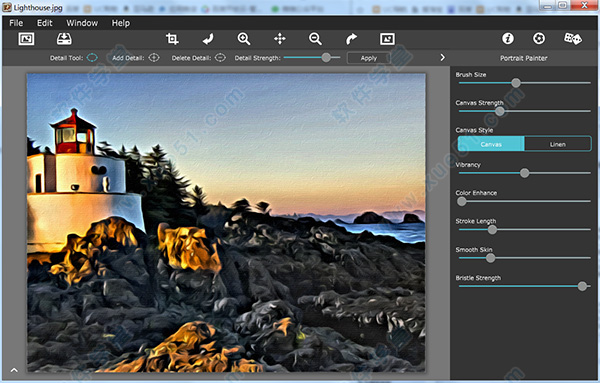The width and height of the screenshot is (600, 383).
Task: Maximize the application window
Action: pos(562,5)
